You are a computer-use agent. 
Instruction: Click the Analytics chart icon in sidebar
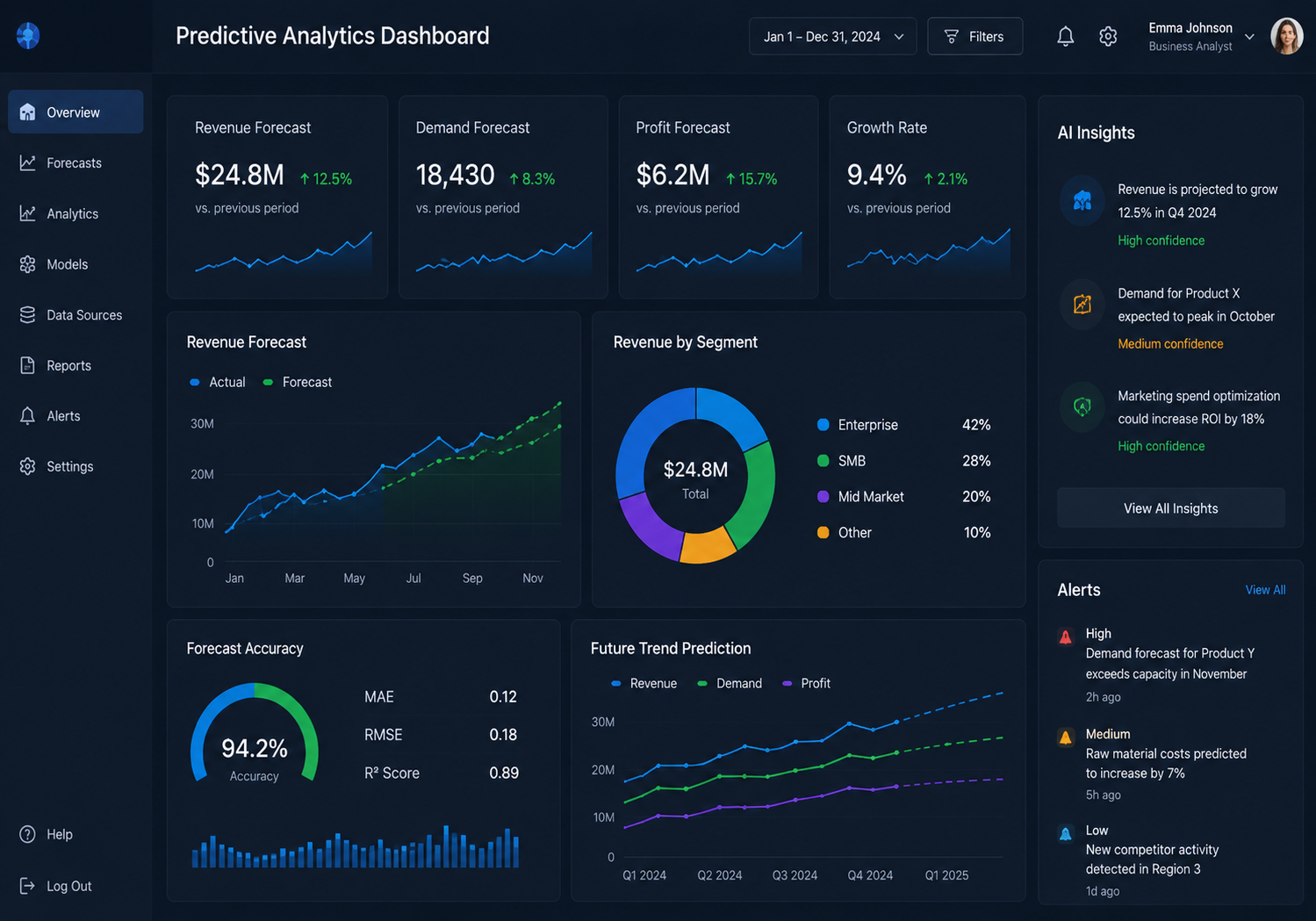pyautogui.click(x=28, y=213)
